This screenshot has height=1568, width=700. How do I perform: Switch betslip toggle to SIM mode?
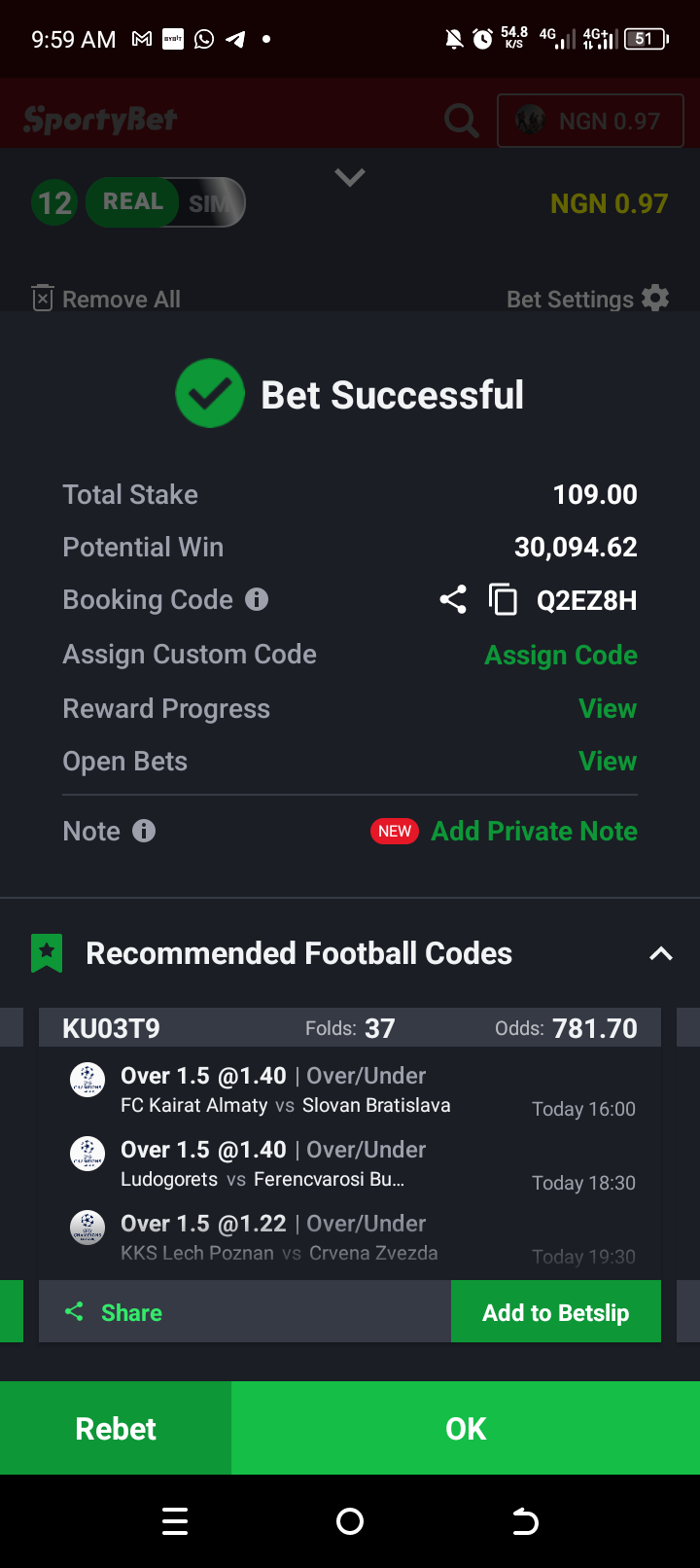coord(212,202)
